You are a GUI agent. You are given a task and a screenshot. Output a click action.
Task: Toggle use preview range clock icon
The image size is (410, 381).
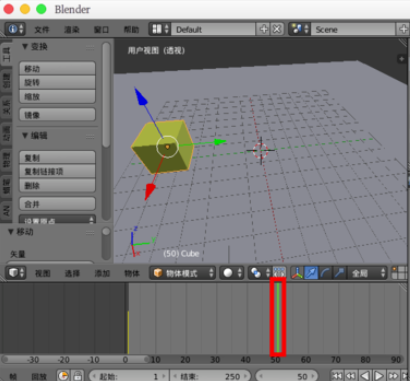click(x=63, y=376)
